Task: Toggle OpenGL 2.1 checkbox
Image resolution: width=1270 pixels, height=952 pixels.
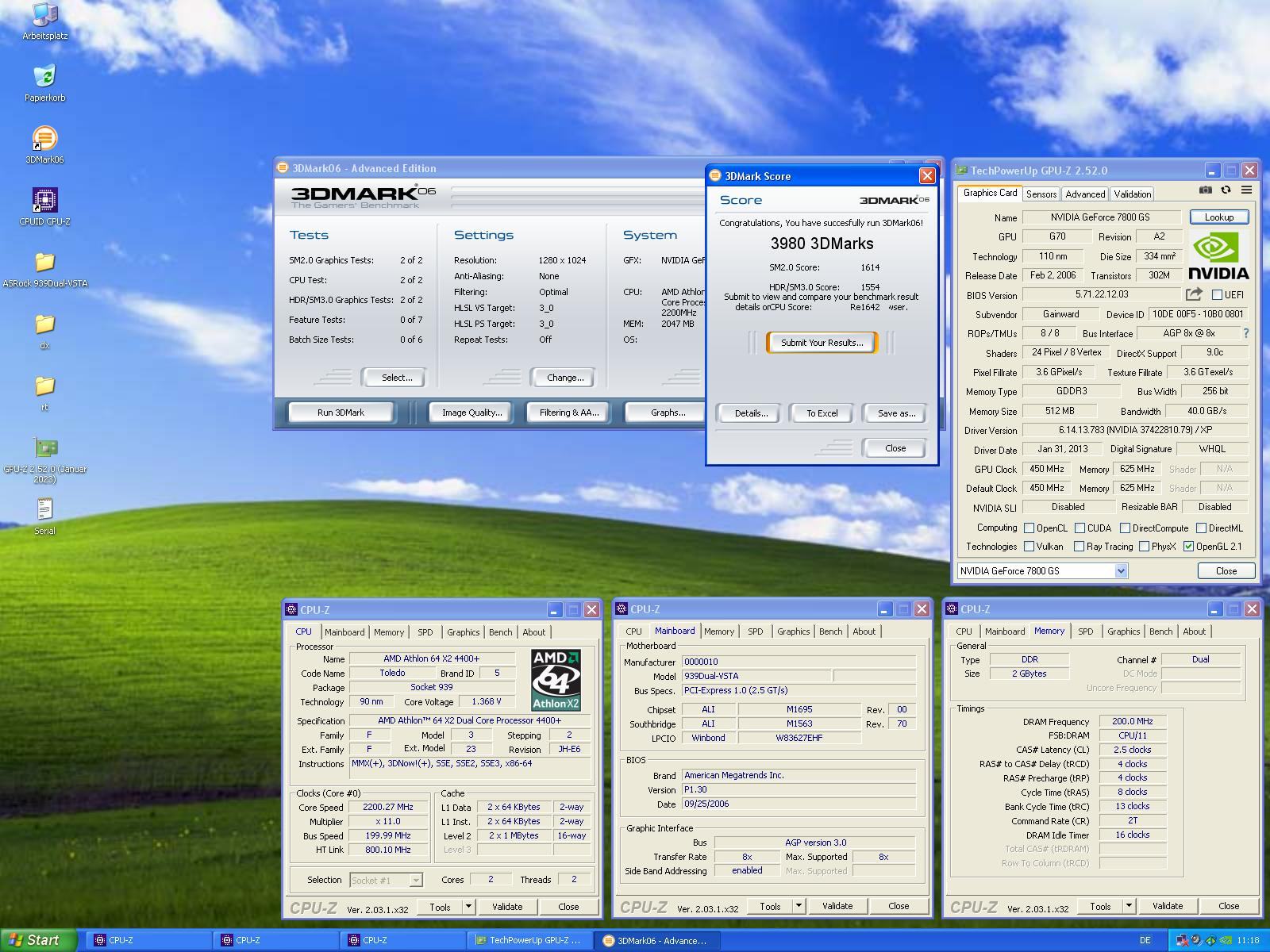Action: pyautogui.click(x=1188, y=547)
